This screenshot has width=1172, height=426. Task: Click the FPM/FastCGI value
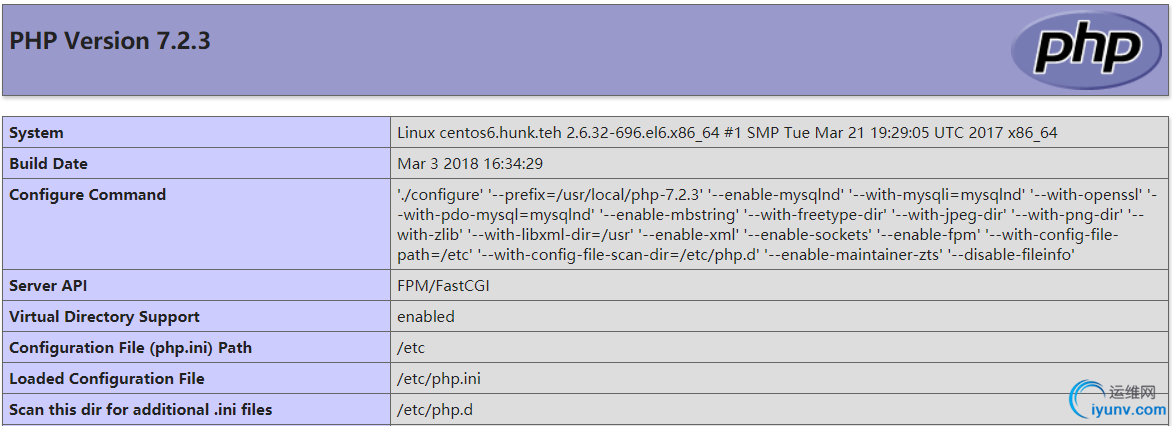443,286
